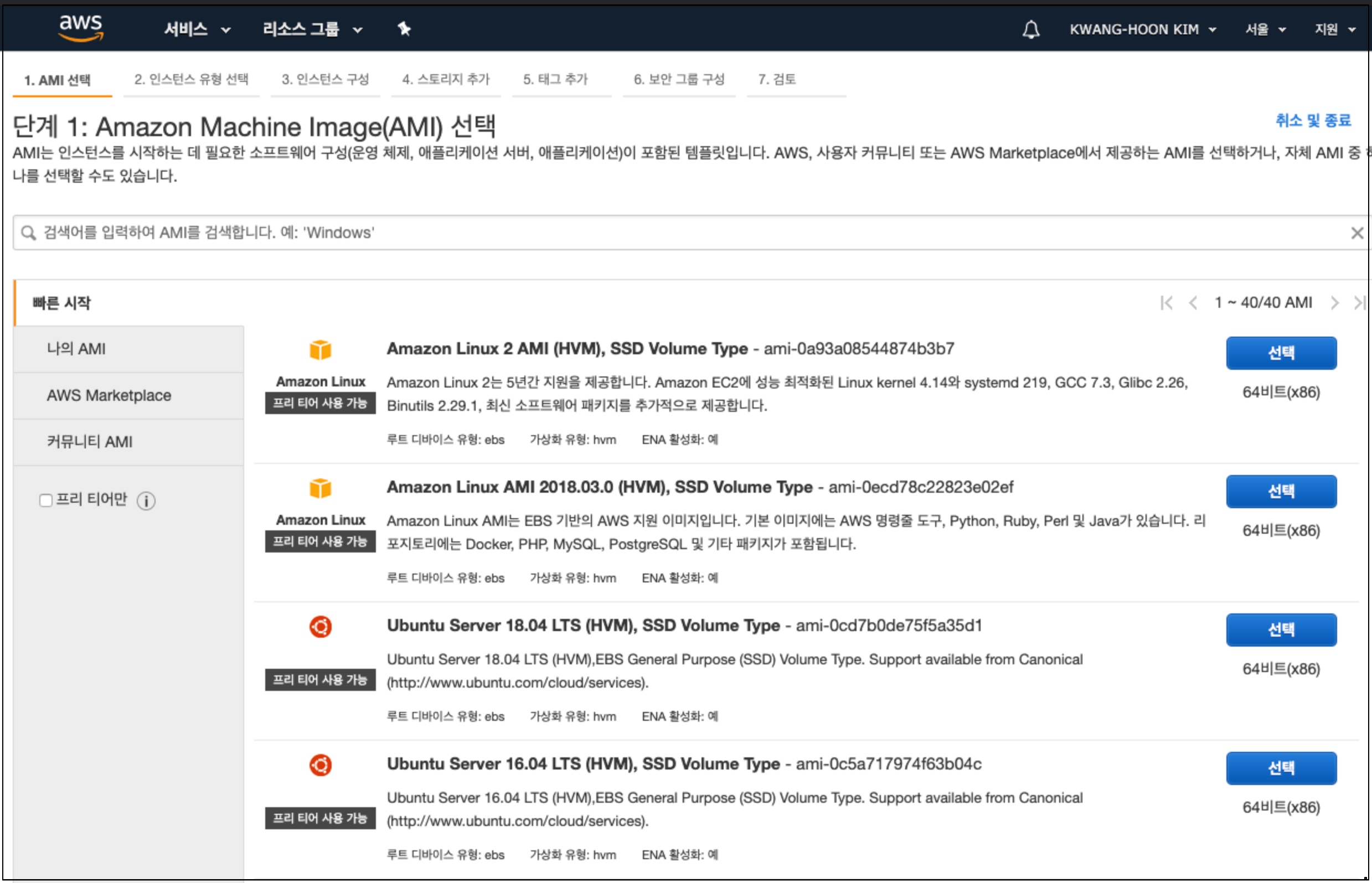This screenshot has height=883, width=1372.
Task: Enable the 프리 티어만 checkbox
Action: (46, 500)
